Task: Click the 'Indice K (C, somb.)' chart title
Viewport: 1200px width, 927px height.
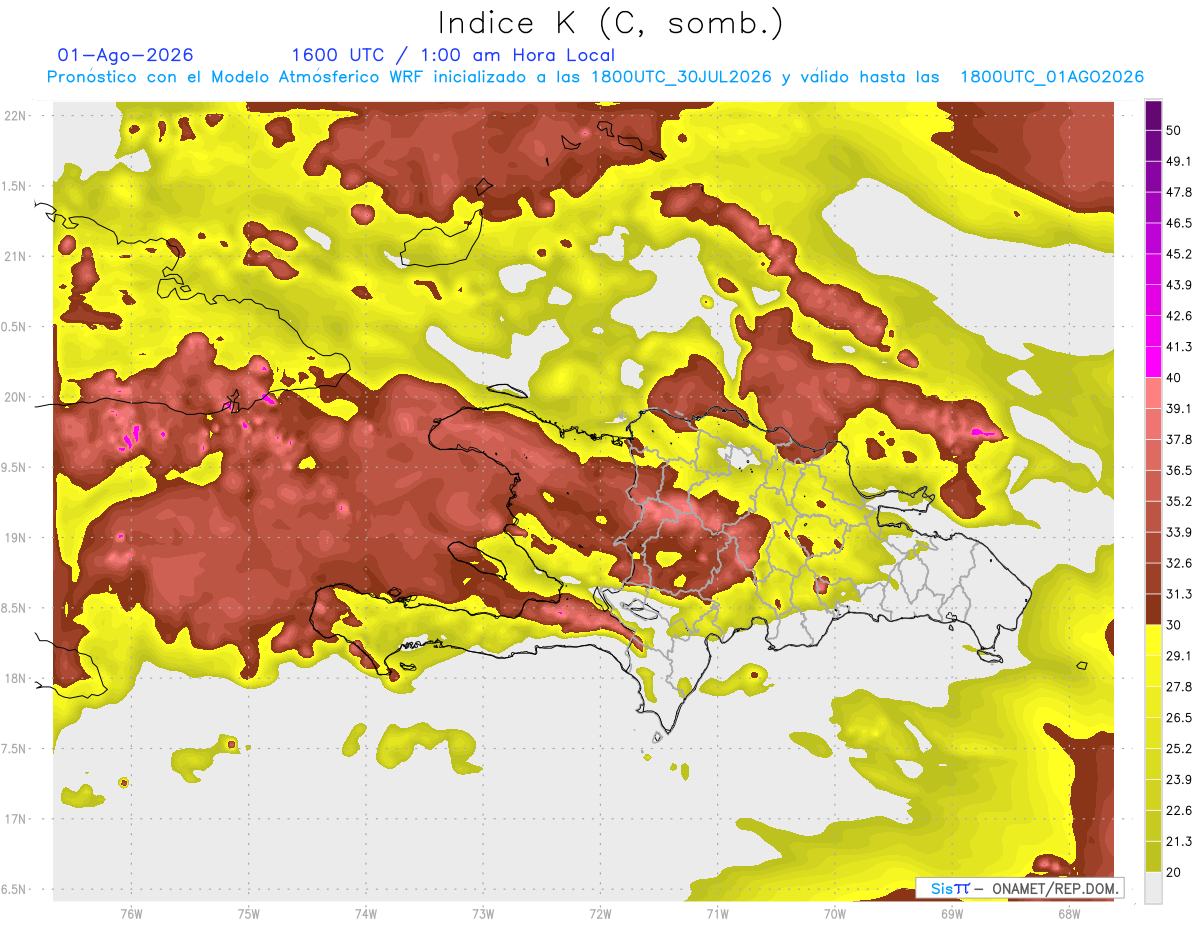Action: (610, 23)
